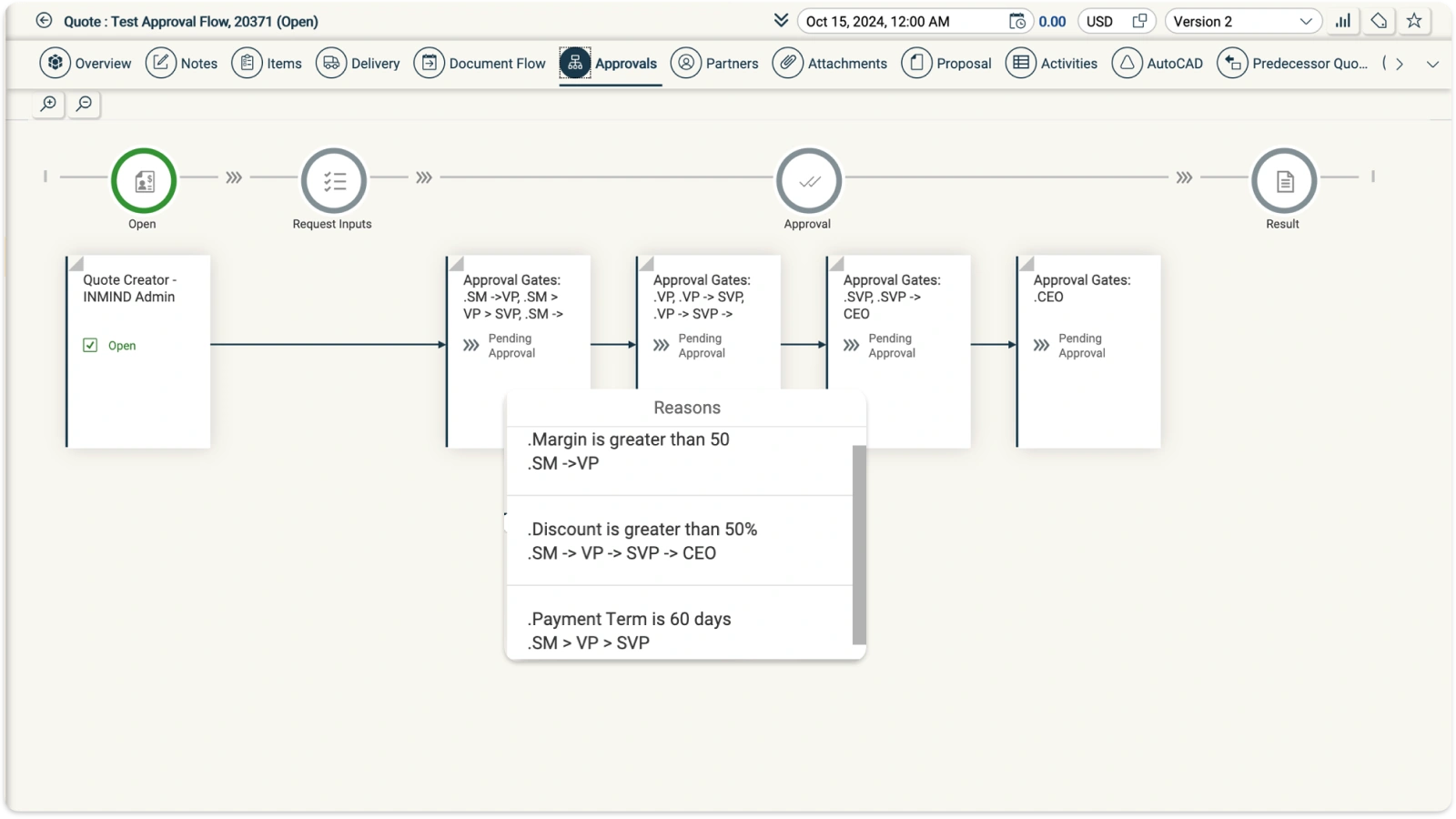Screen dimensions: 1456x819
Task: Show next tabs with right chevron
Action: point(1400,64)
